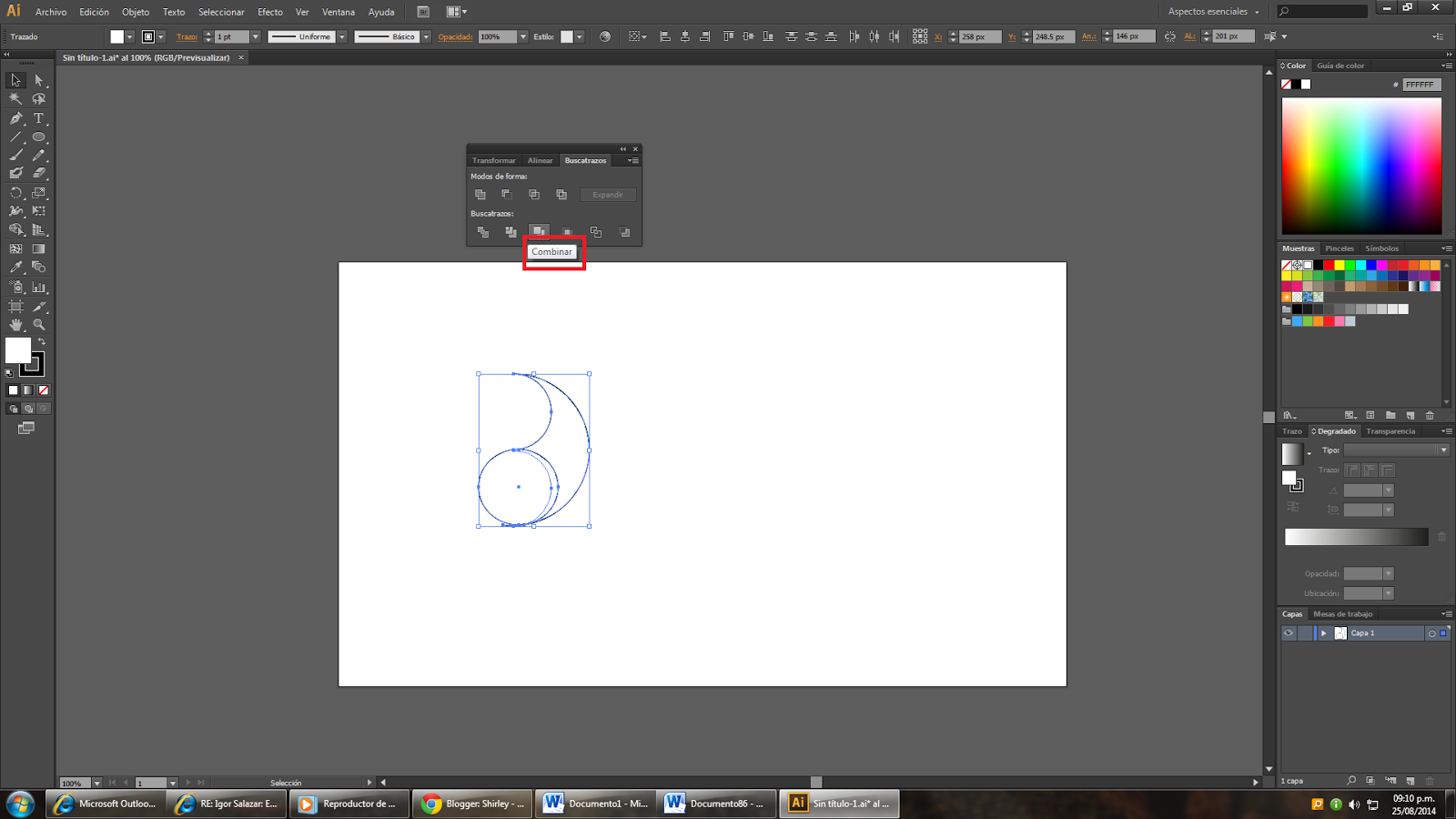Select the Rotate tool in the toolbar
The image size is (1456, 819).
(15, 191)
